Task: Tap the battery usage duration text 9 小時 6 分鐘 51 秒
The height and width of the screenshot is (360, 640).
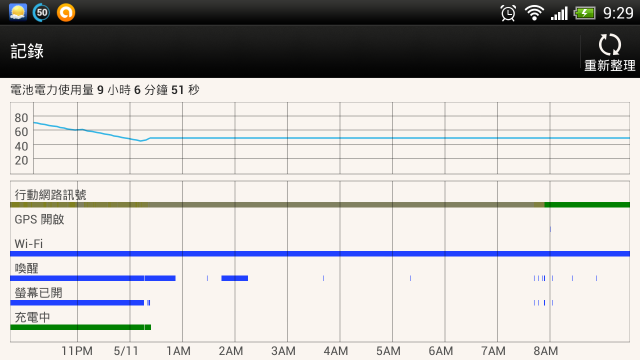Action: coord(148,90)
